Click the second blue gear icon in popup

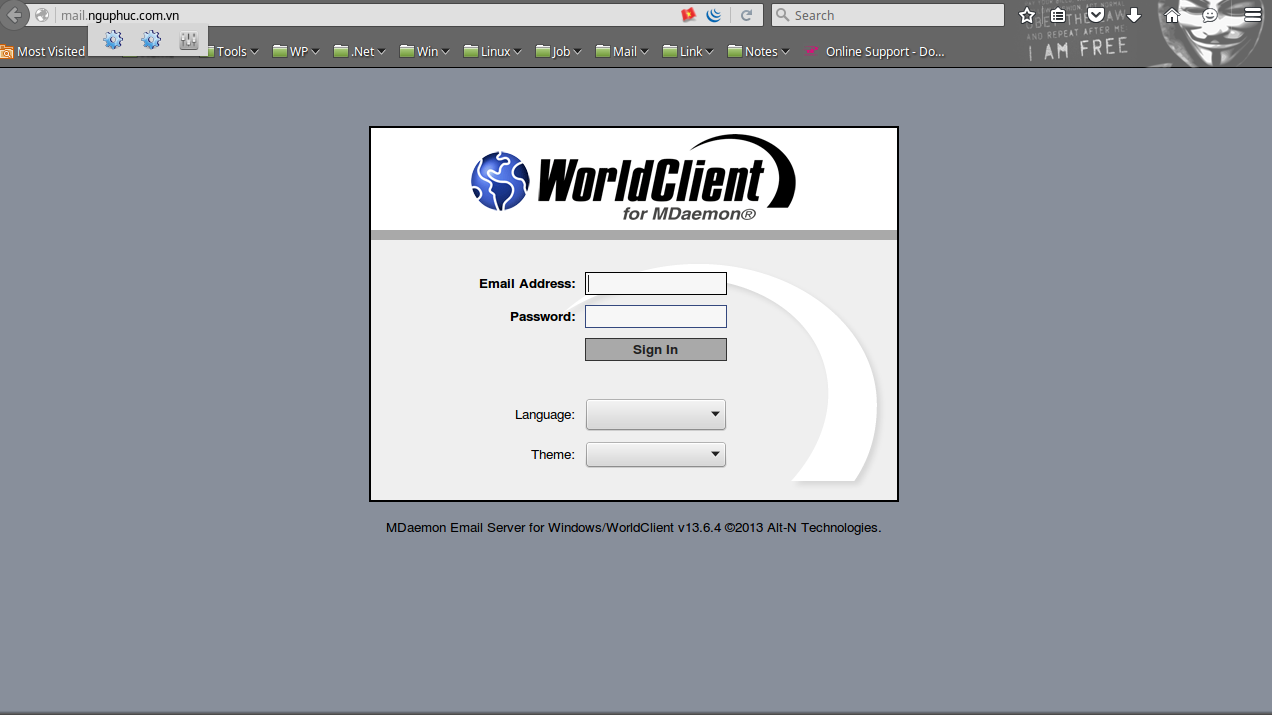pos(151,40)
